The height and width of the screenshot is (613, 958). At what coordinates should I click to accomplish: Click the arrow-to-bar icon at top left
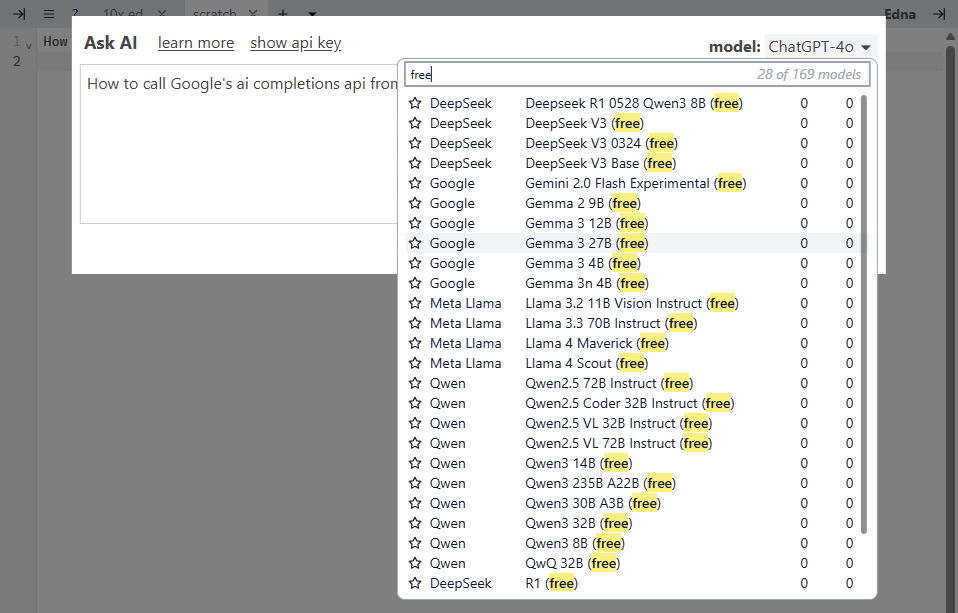pos(19,13)
